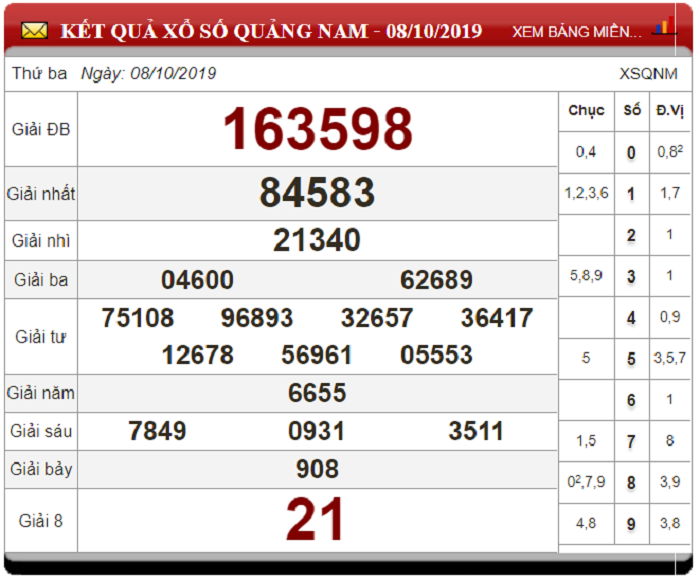
Task: Click Chục cell showing 0²,7,9
Action: pyautogui.click(x=586, y=482)
